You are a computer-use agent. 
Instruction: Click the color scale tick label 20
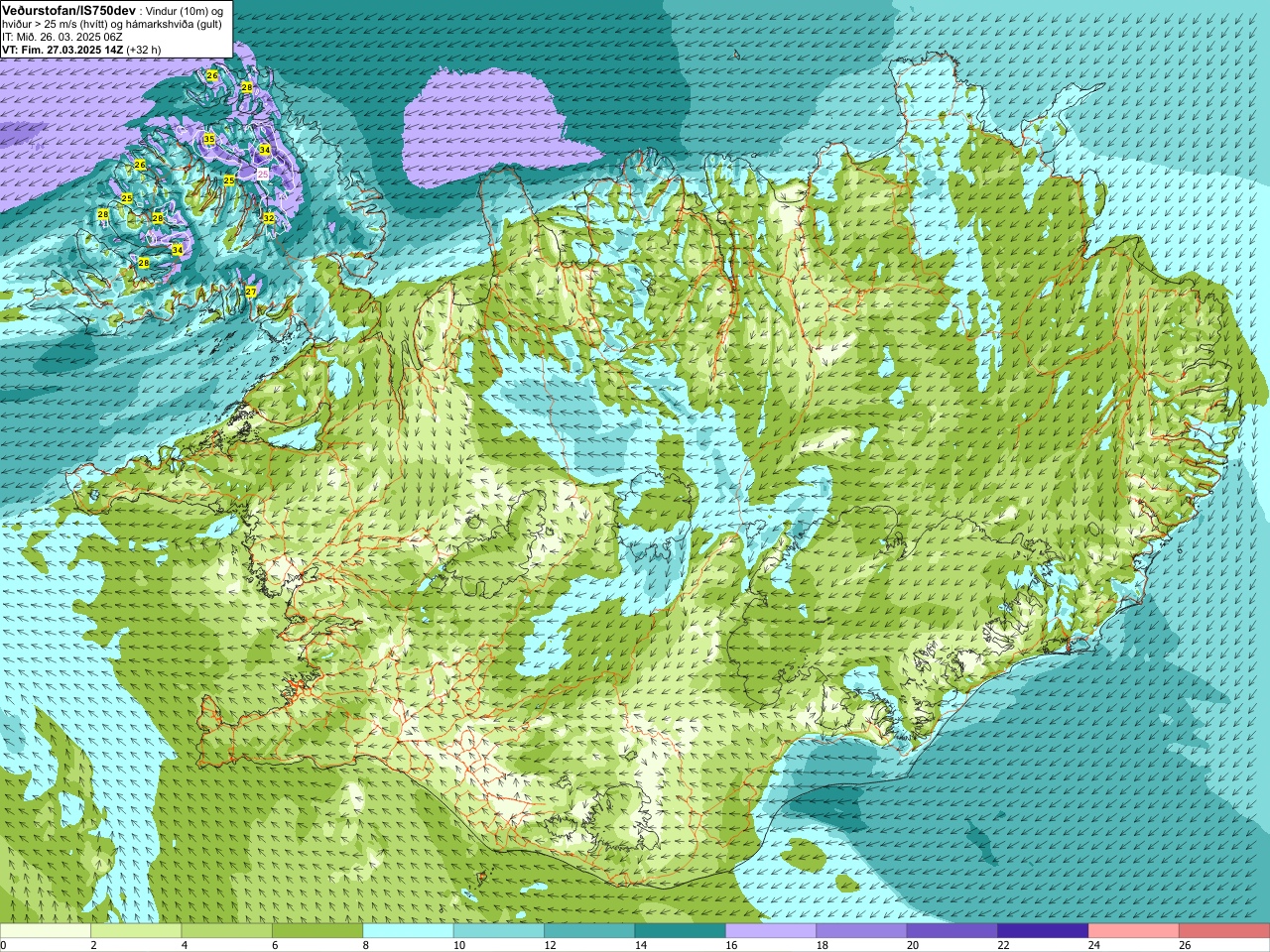click(x=913, y=946)
